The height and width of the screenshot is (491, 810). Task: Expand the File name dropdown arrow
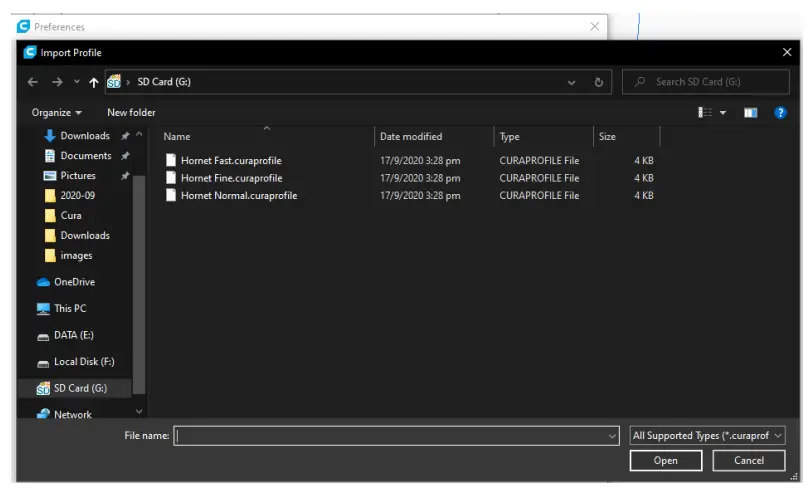click(x=612, y=436)
